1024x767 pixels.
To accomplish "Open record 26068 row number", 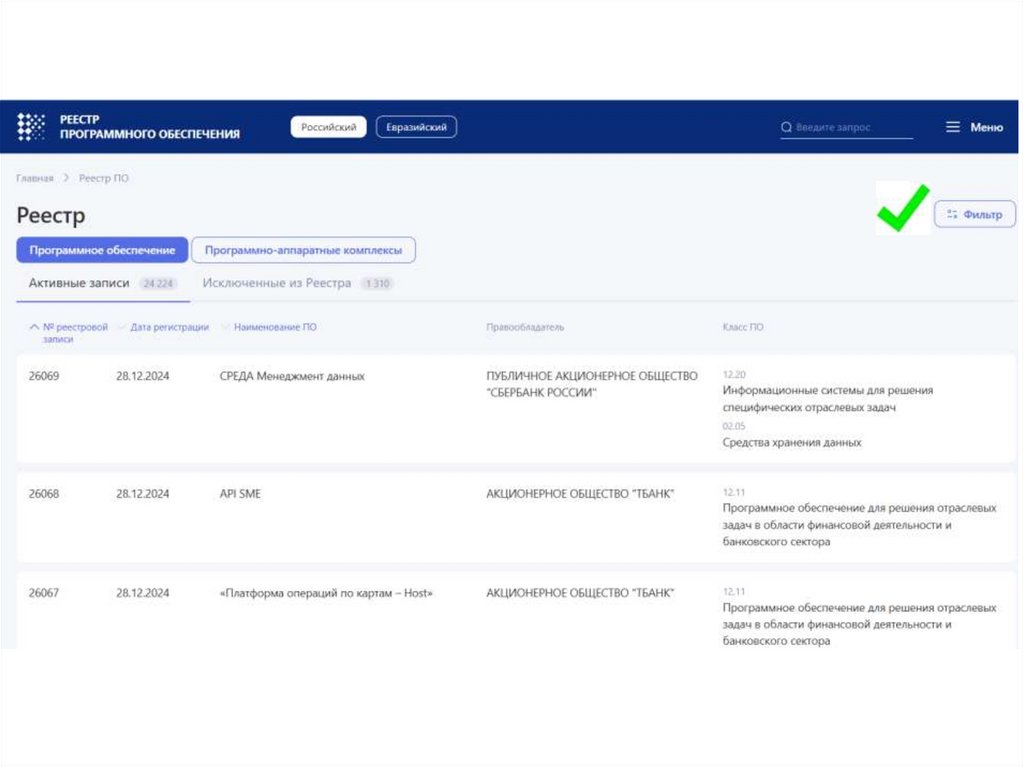I will click(44, 493).
